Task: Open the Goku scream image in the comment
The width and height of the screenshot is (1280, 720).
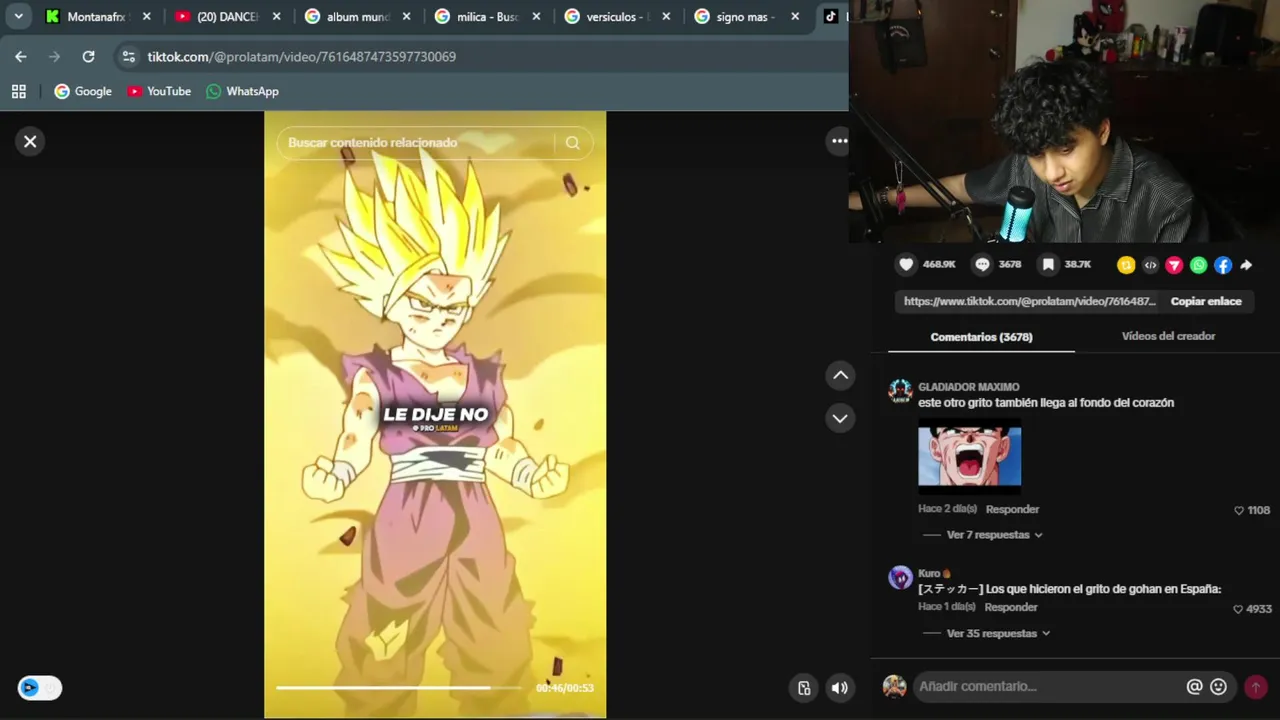Action: pos(969,456)
